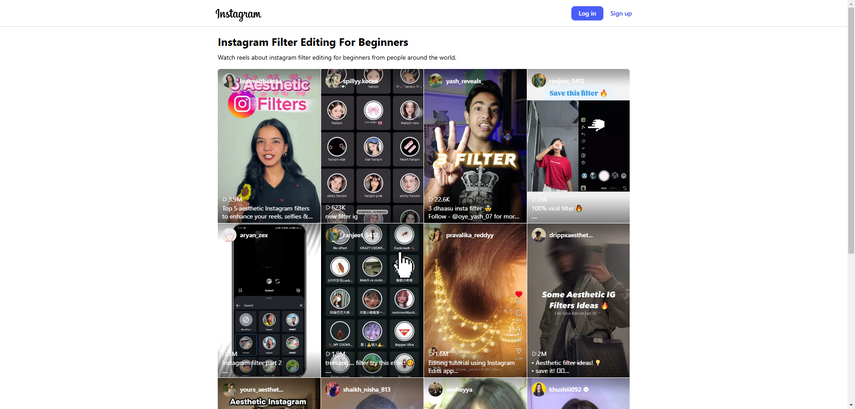Viewport: 855px width, 409px height.
Task: Click aryan_zex profile avatar
Action: pyautogui.click(x=229, y=235)
